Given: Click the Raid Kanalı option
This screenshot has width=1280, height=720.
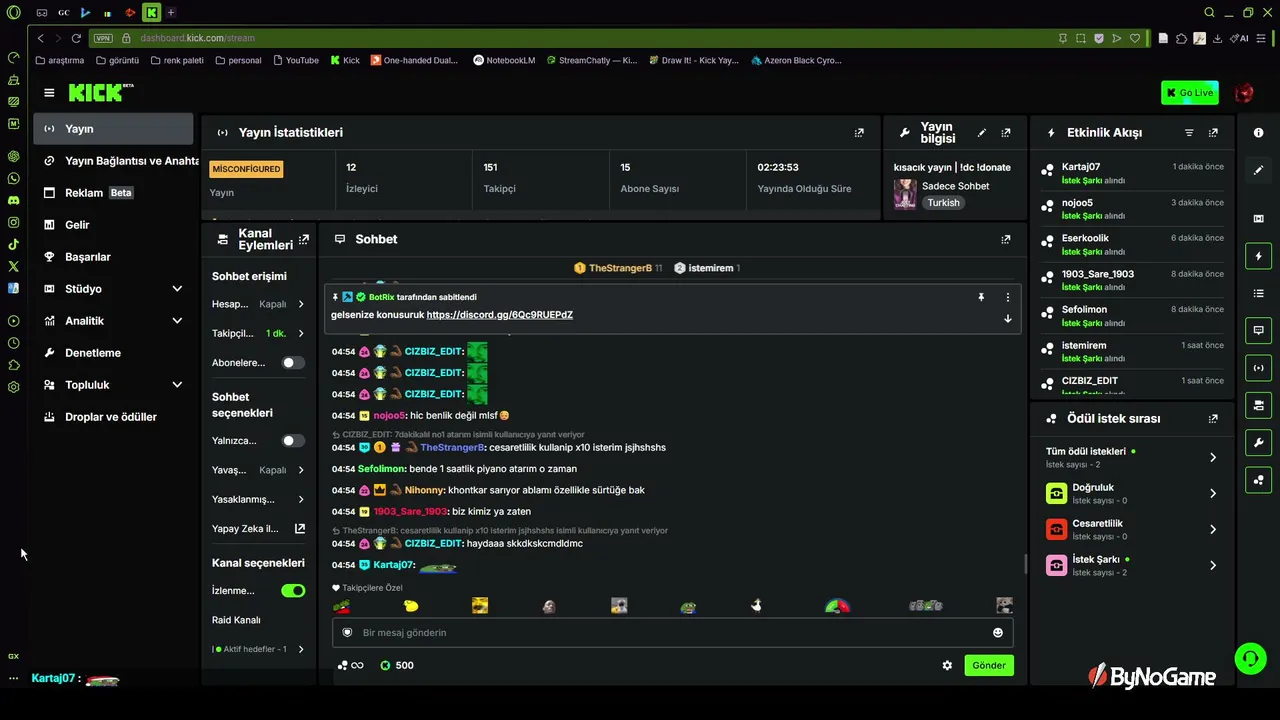Looking at the screenshot, I should [236, 620].
